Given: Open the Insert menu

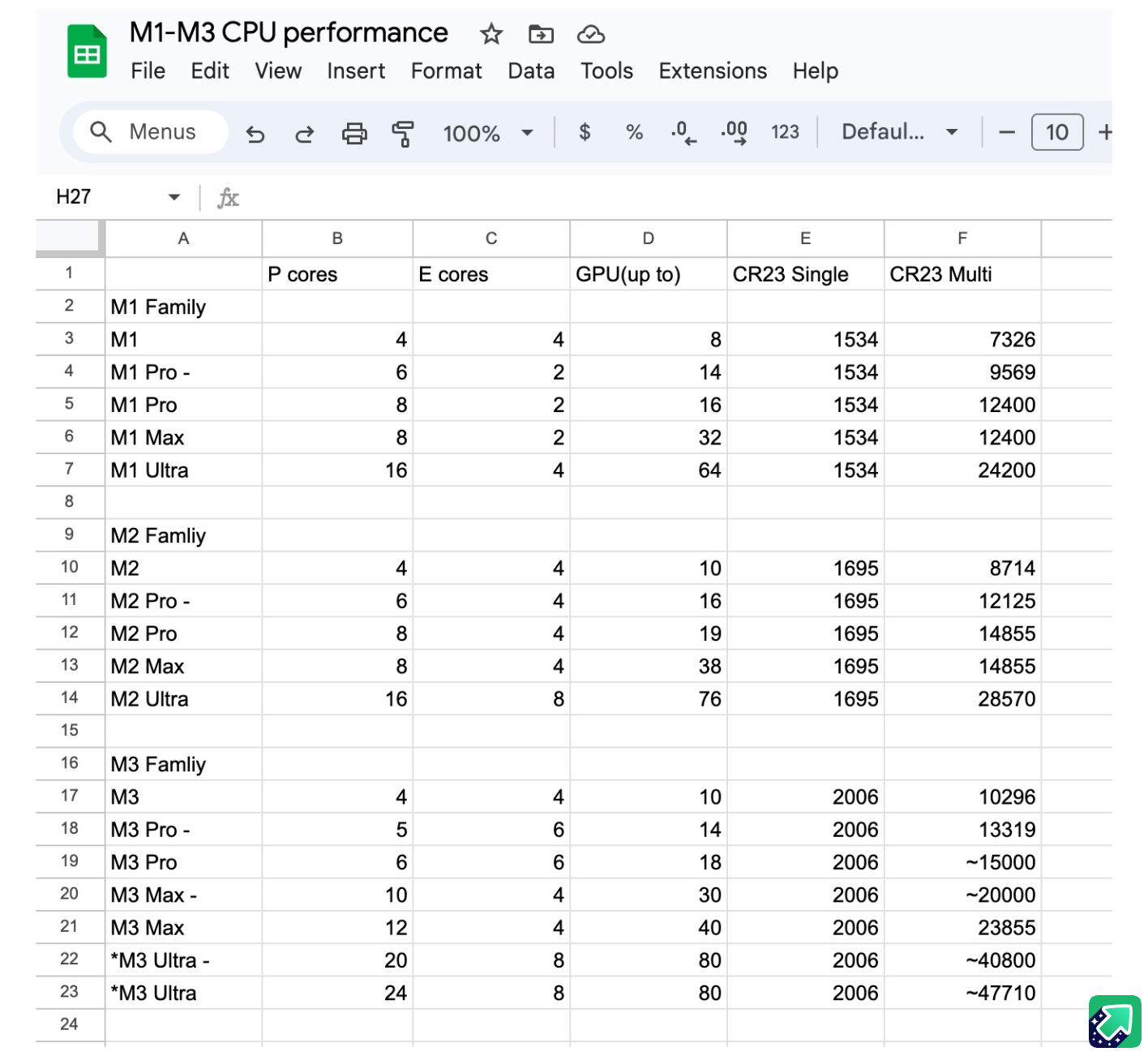Looking at the screenshot, I should coord(356,71).
